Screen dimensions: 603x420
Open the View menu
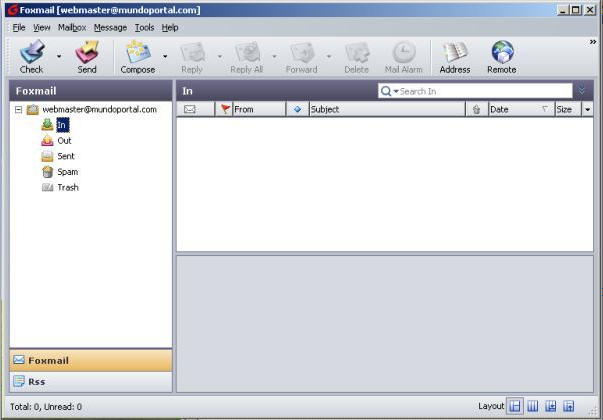pos(42,28)
